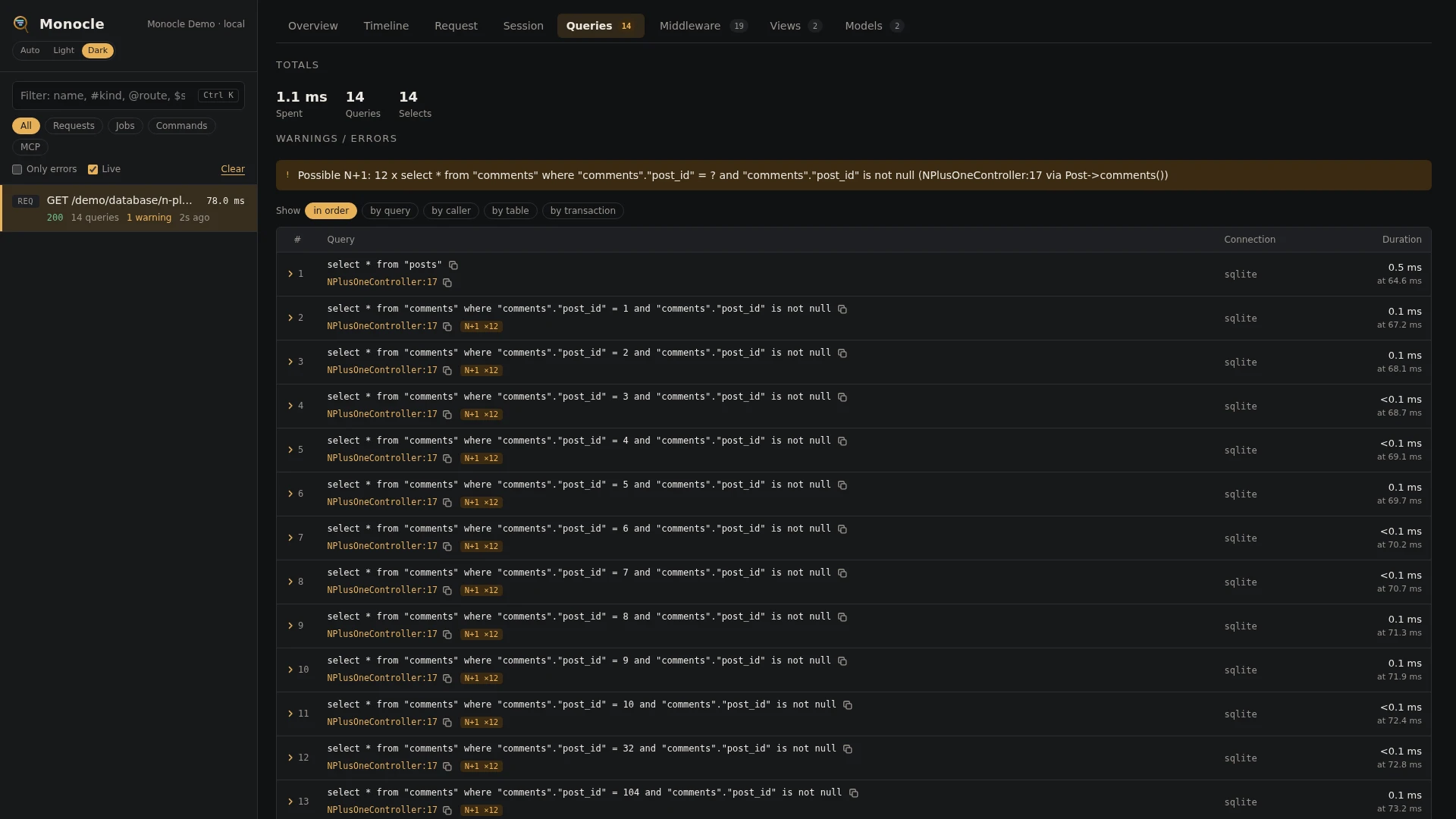The height and width of the screenshot is (819, 1456).
Task: Open the Overview tab
Action: coord(313,26)
